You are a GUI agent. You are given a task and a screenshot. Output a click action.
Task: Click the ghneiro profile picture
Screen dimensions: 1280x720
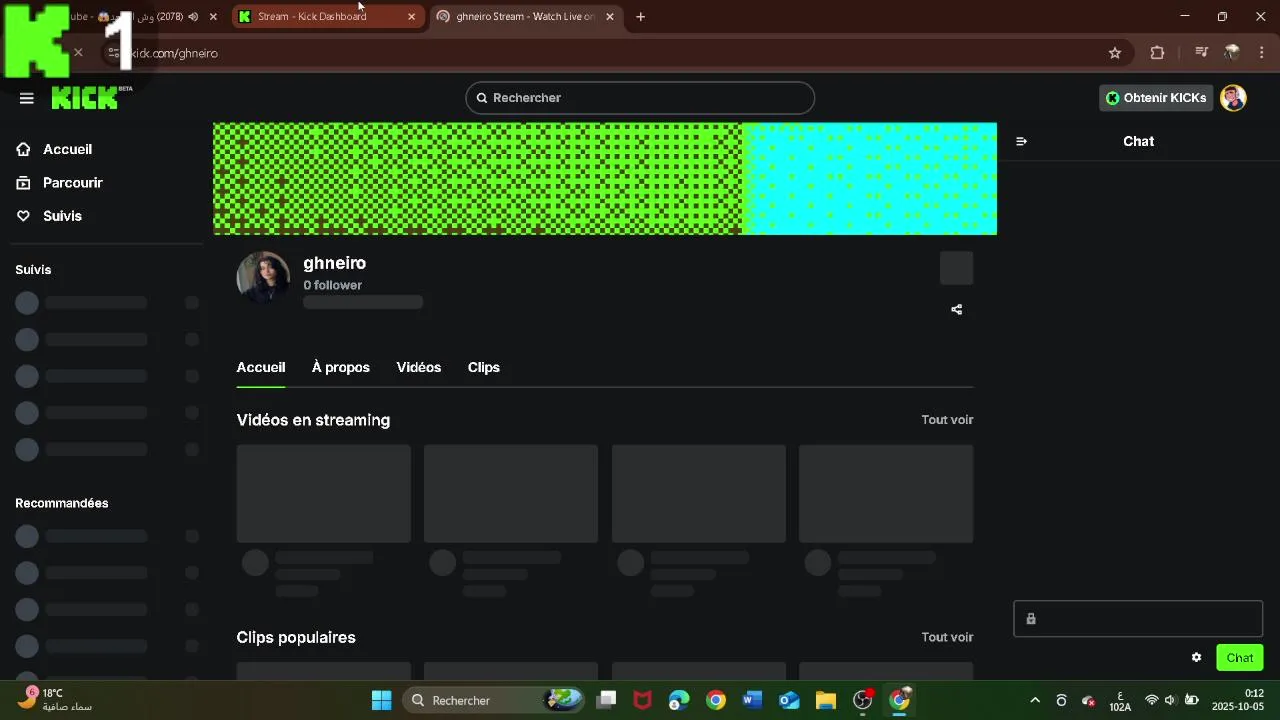(x=263, y=277)
